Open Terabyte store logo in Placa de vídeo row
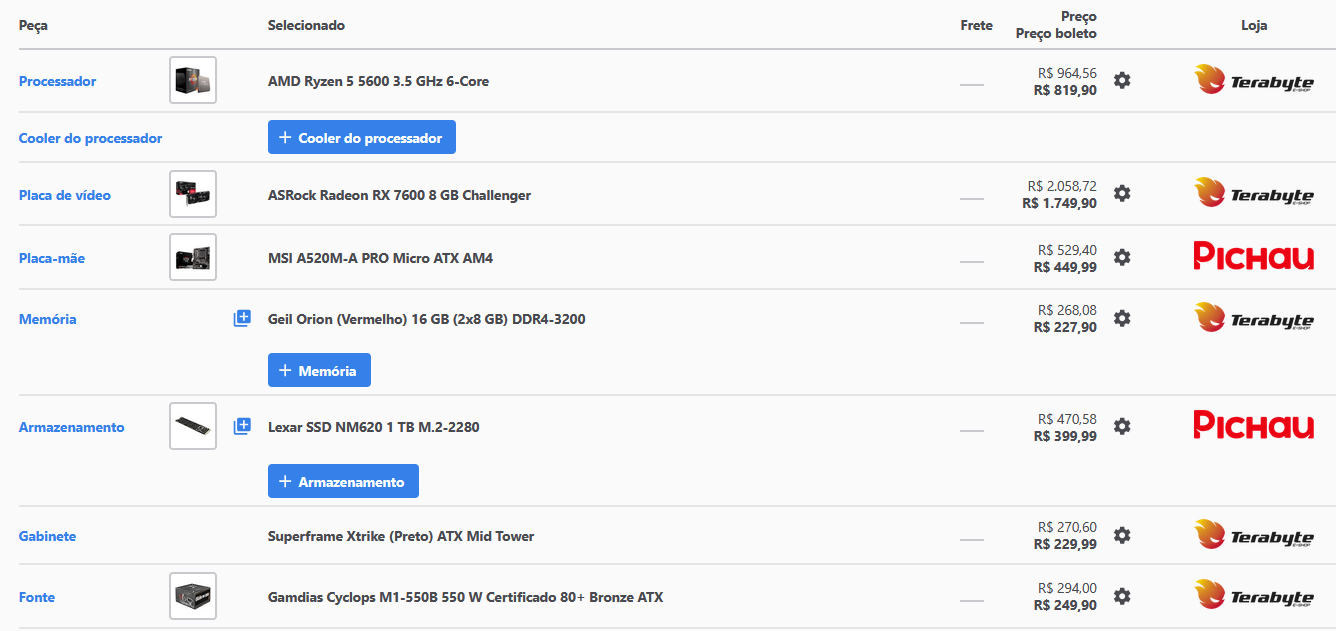 (1253, 193)
